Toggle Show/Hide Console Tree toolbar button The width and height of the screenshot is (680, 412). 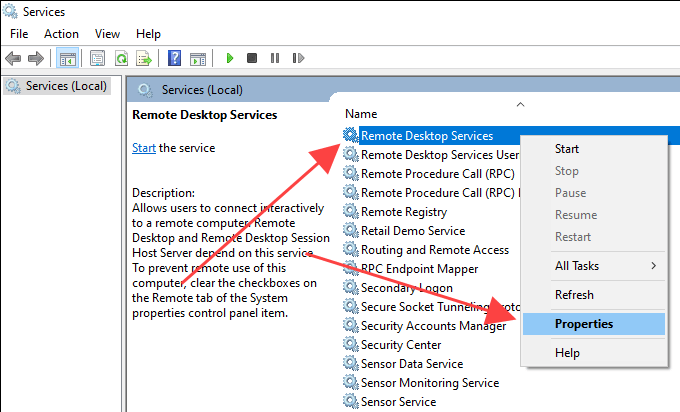coord(68,59)
